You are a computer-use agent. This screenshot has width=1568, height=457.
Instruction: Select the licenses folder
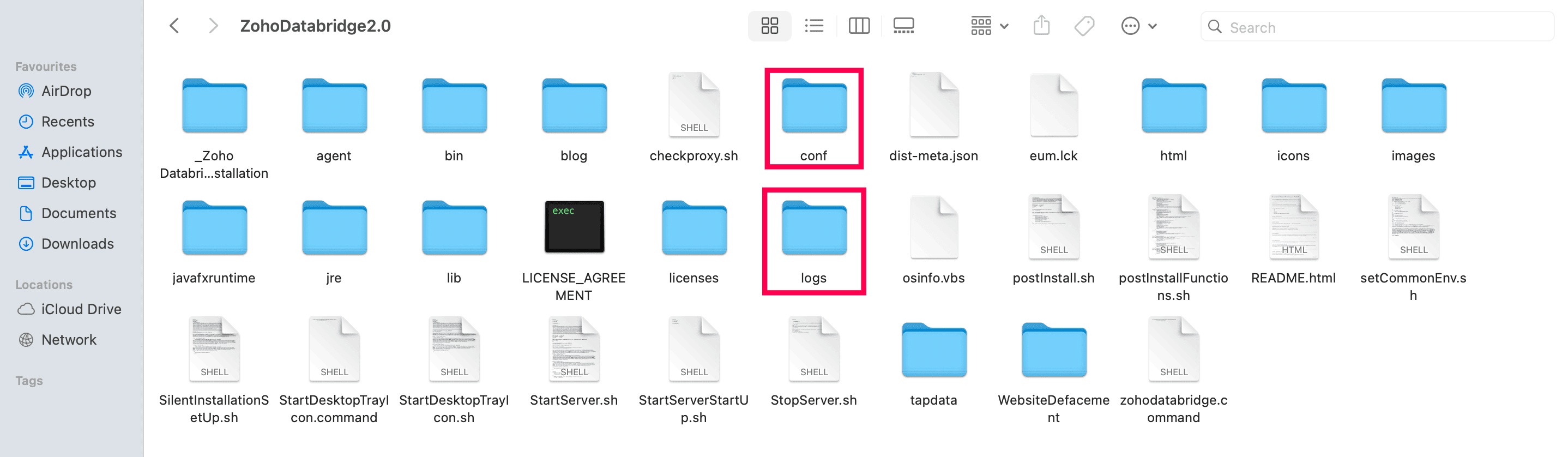pyautogui.click(x=694, y=227)
